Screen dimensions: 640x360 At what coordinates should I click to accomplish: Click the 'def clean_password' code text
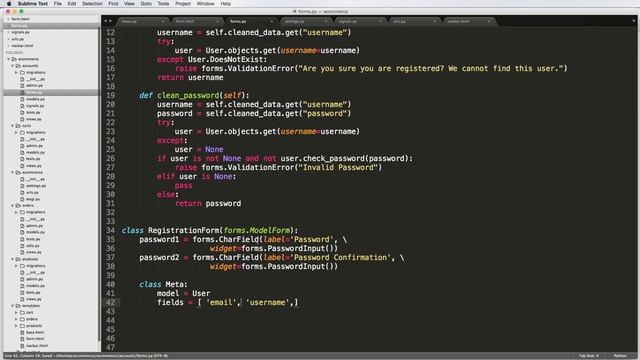click(179, 96)
